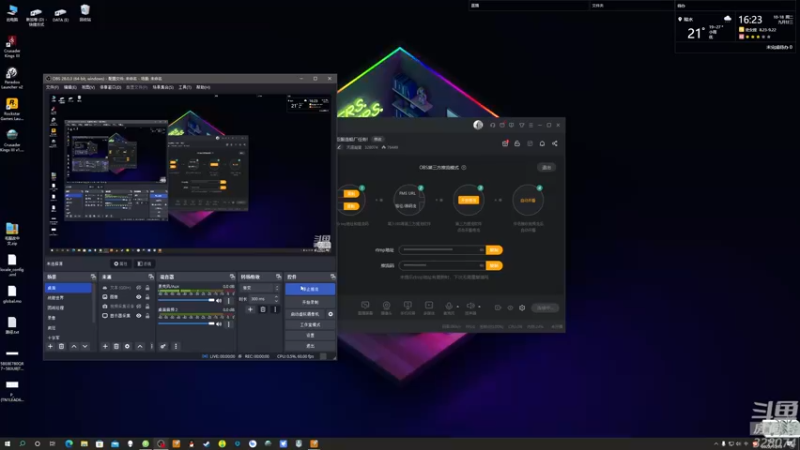This screenshot has height=450, width=800.
Task: Open Scene Collection menu in OBS menu bar
Action: pos(163,87)
